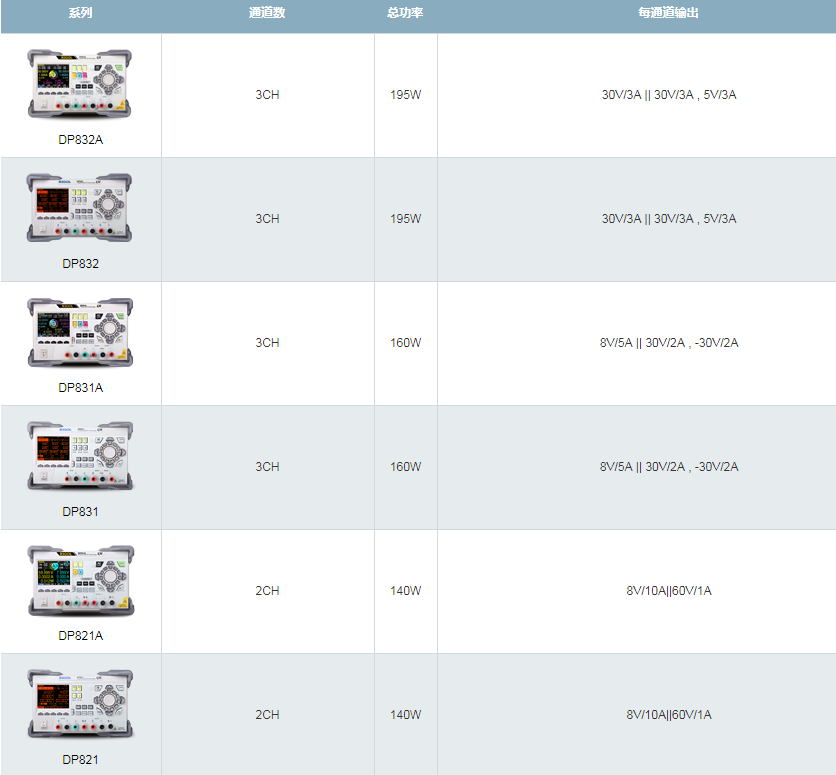Screen dimensions: 836x775
Task: Open the DP821 power supply image
Action: point(79,704)
